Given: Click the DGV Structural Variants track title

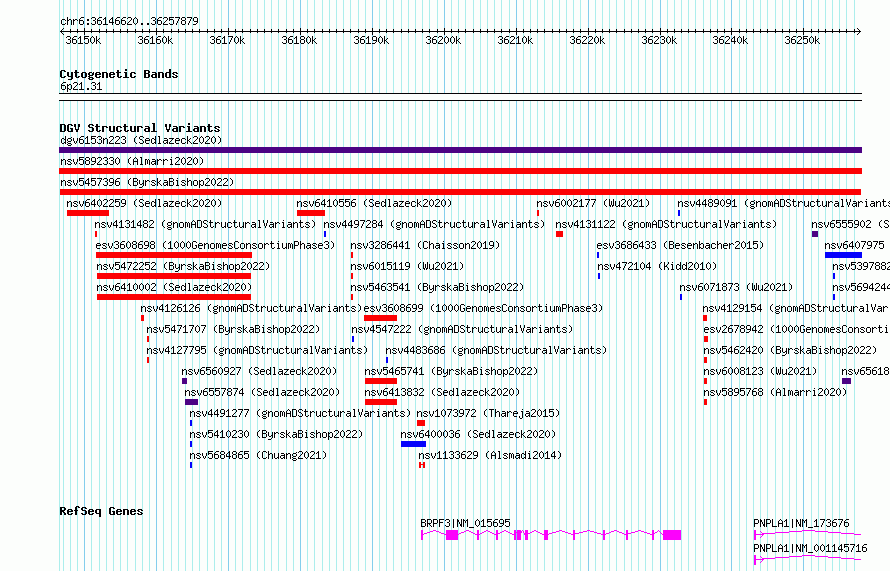Looking at the screenshot, I should 140,128.
